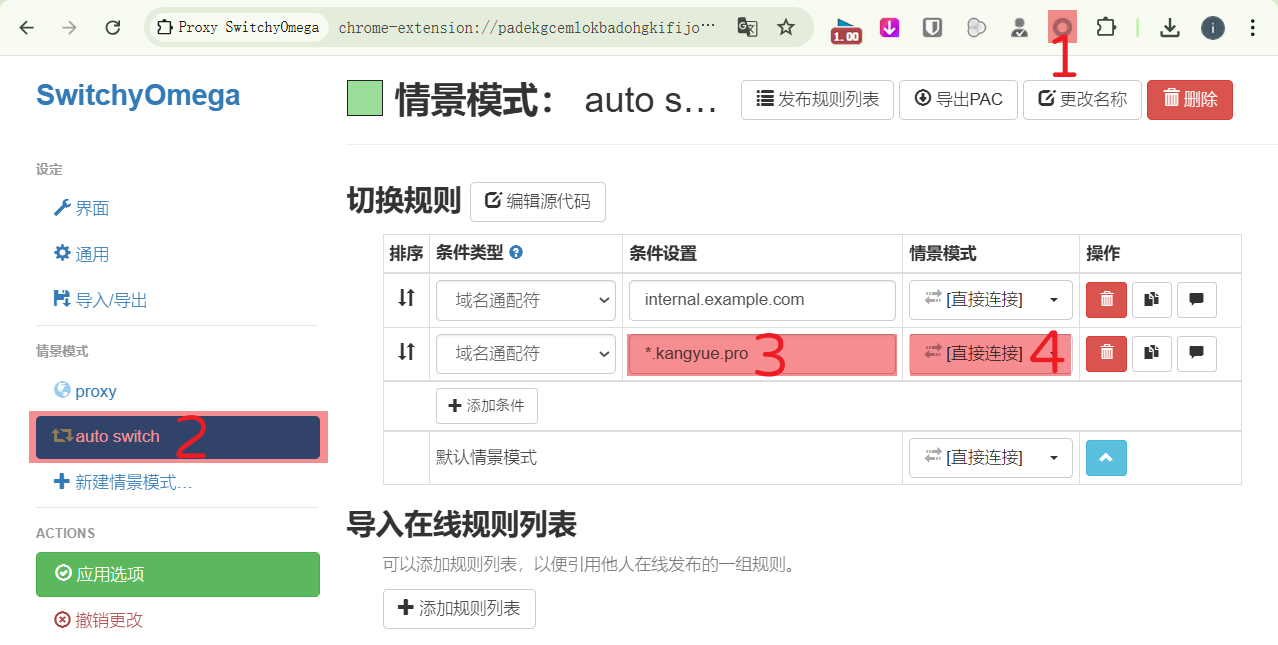
Task: Discard changes with 撤销更改
Action: coord(98,620)
